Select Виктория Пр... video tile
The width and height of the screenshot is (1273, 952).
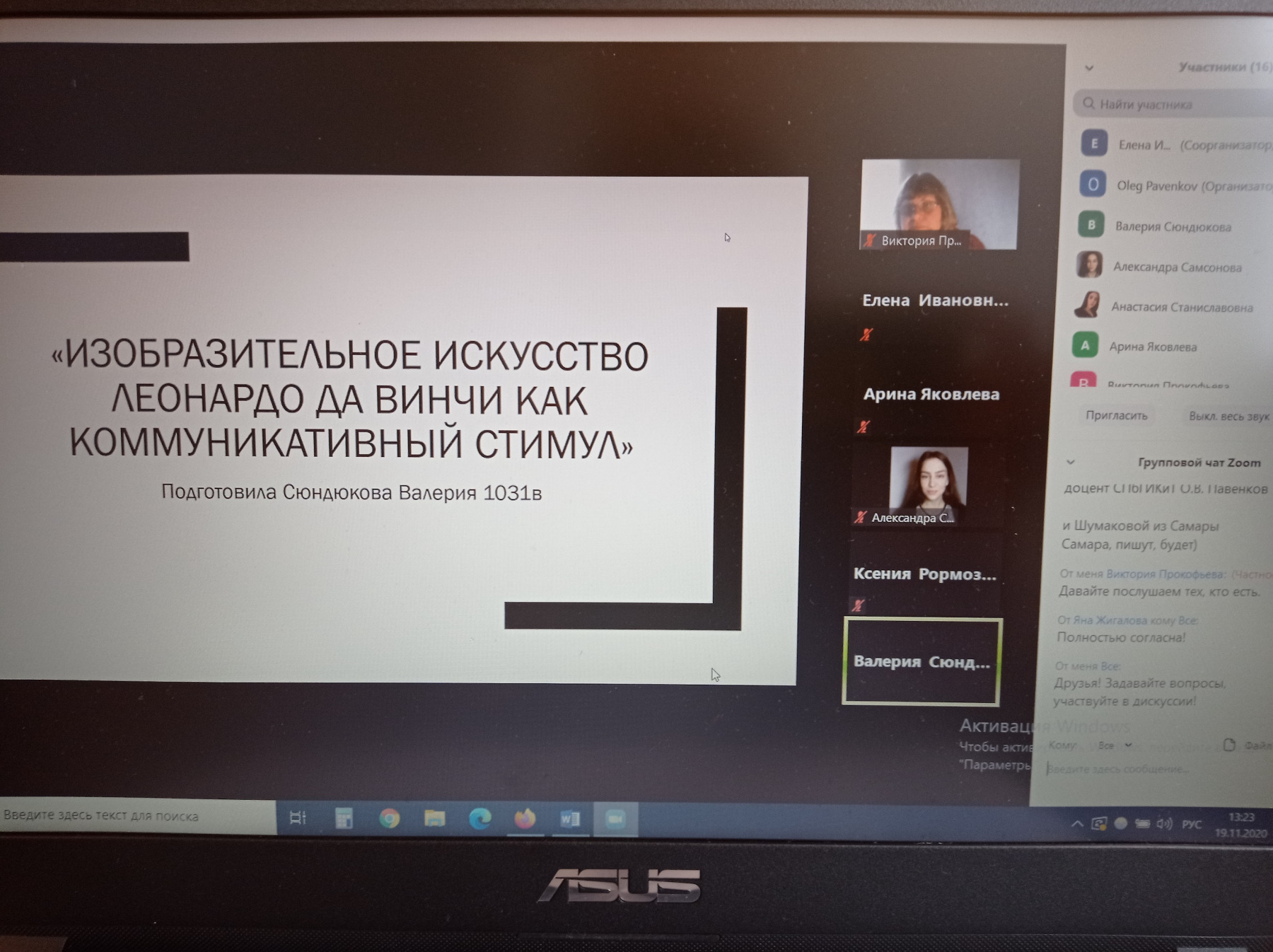point(940,204)
